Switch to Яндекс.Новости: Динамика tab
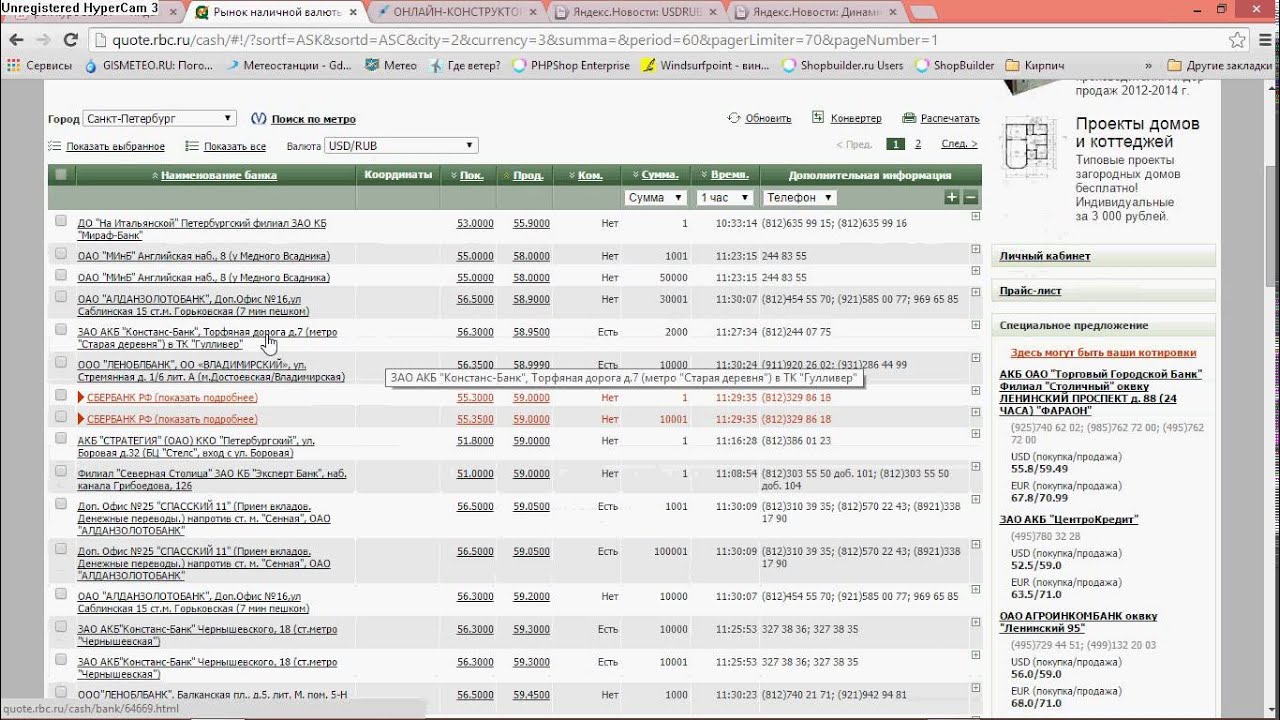The image size is (1280, 720). tap(815, 12)
